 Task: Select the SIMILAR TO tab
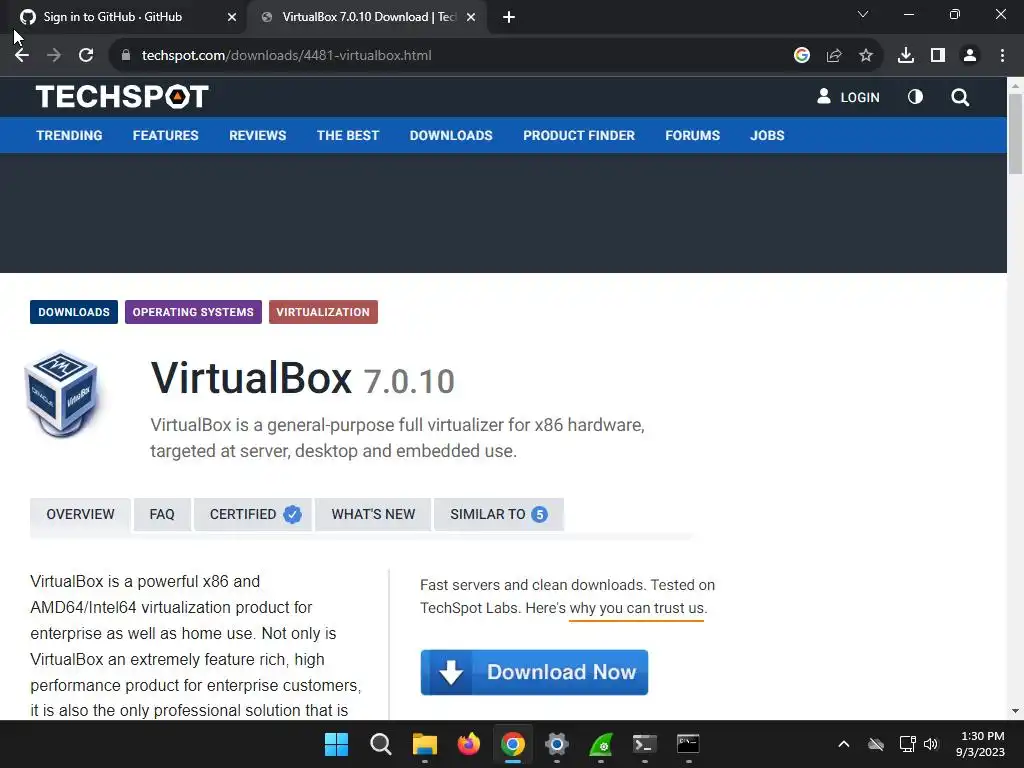[498, 515]
